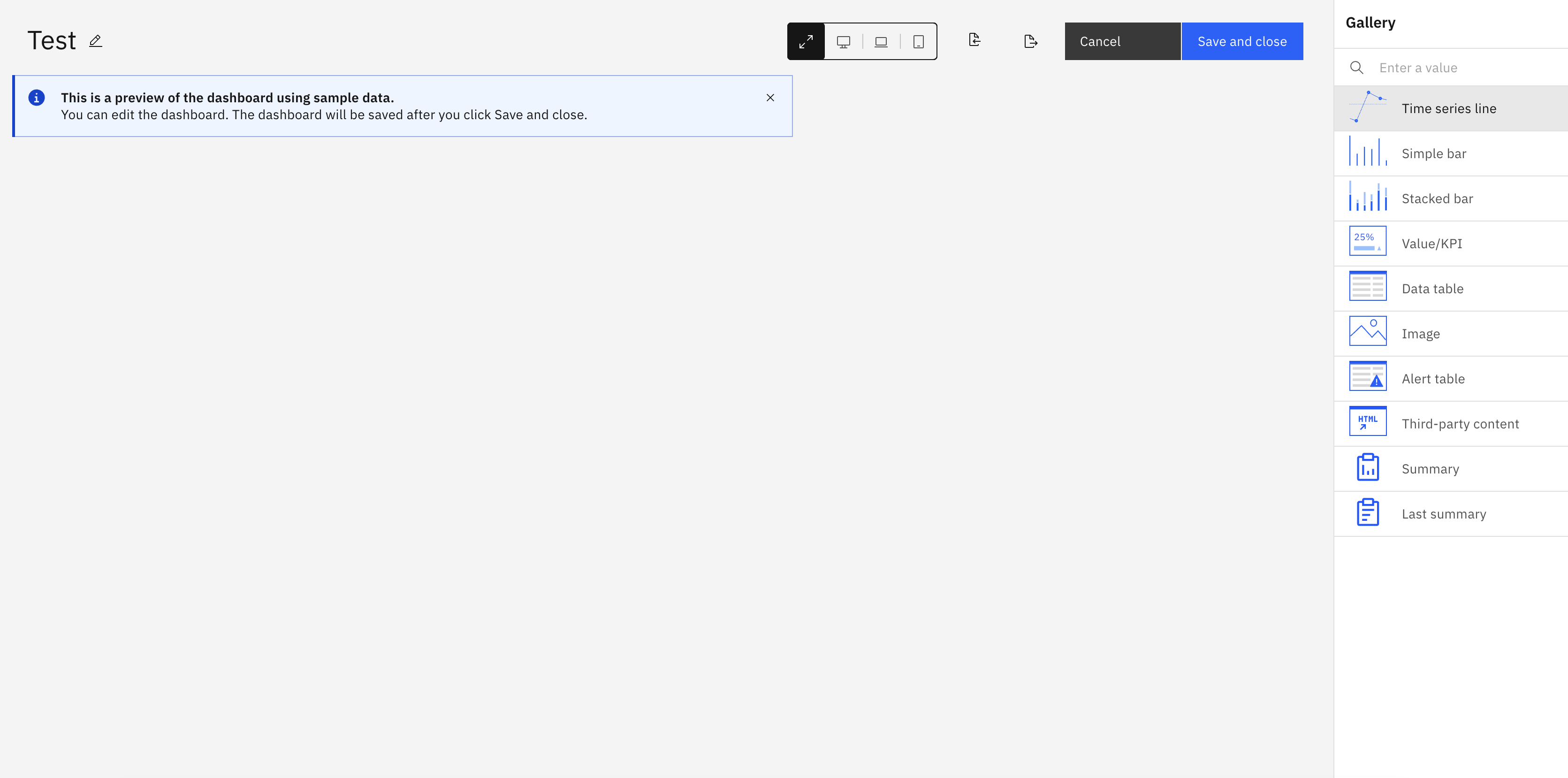Click the Alert table warning icon
Screen dimensions: 1568x778
coord(1368,376)
